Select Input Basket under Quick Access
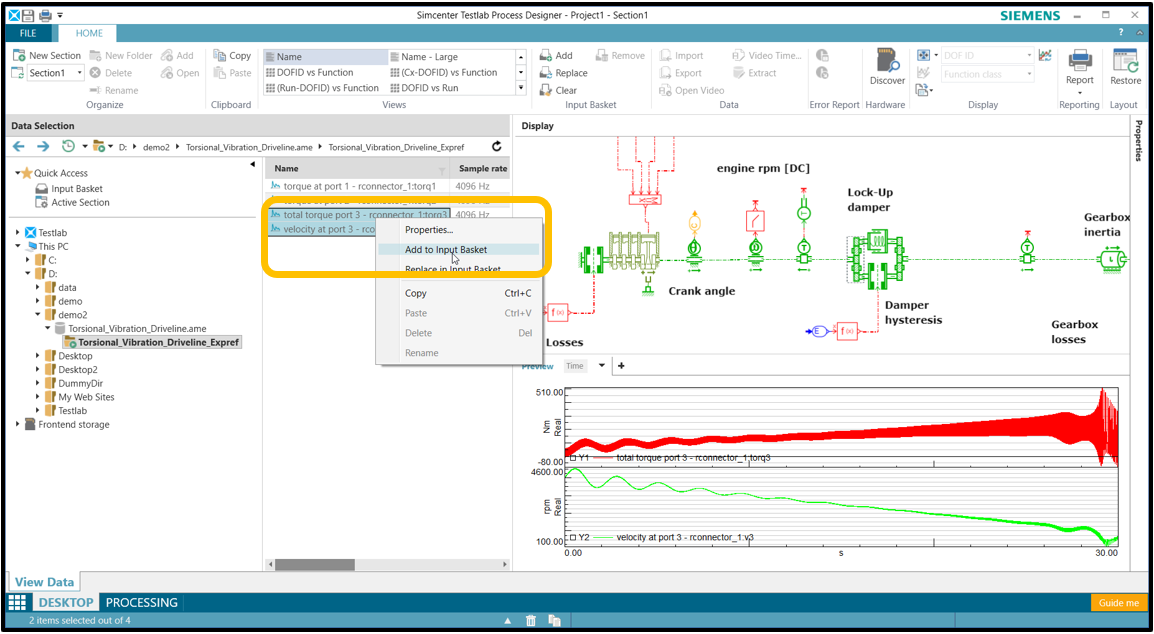Screen dimensions: 1154x634 click(x=77, y=189)
